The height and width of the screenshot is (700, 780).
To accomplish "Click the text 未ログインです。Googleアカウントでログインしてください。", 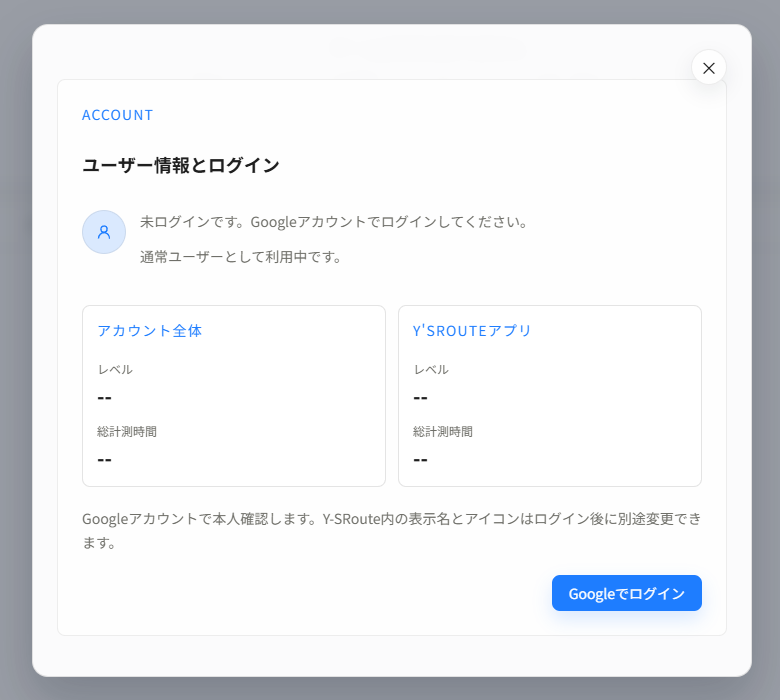I will pyautogui.click(x=334, y=221).
